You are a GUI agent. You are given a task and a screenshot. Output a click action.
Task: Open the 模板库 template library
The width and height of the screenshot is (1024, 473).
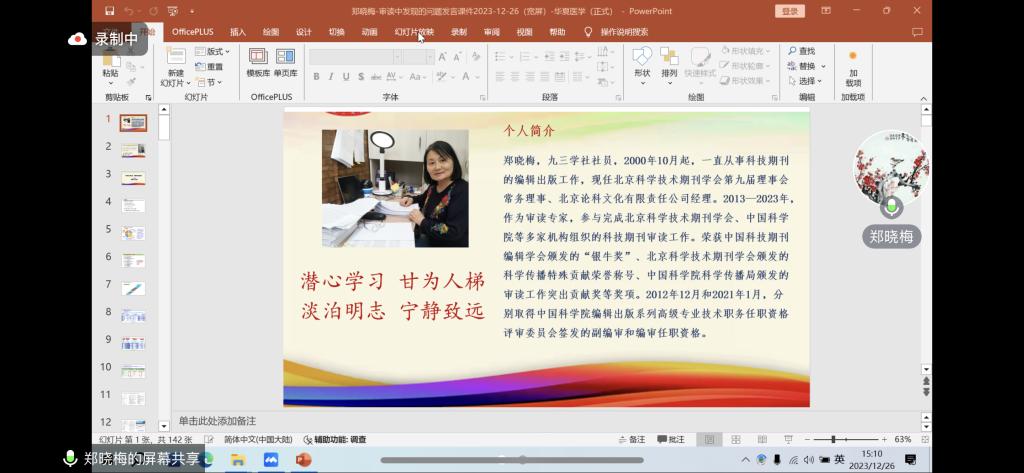click(258, 58)
